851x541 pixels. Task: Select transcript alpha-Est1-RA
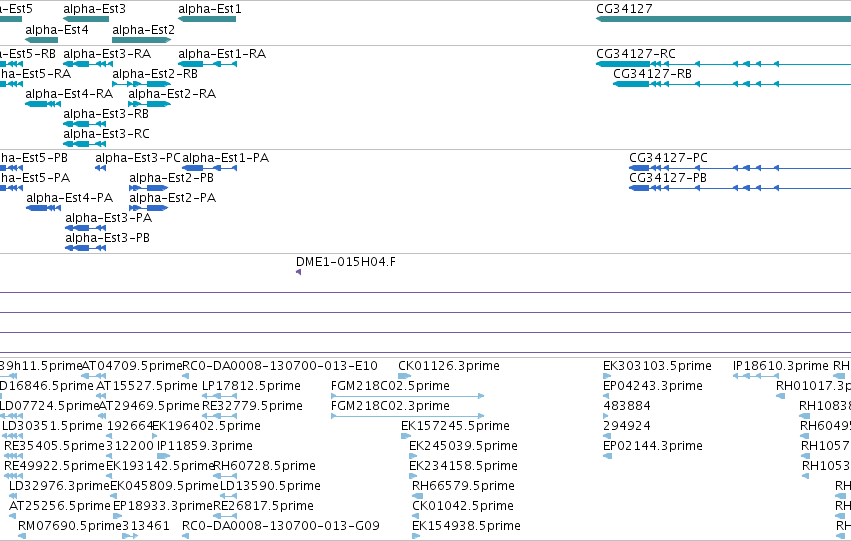point(223,54)
